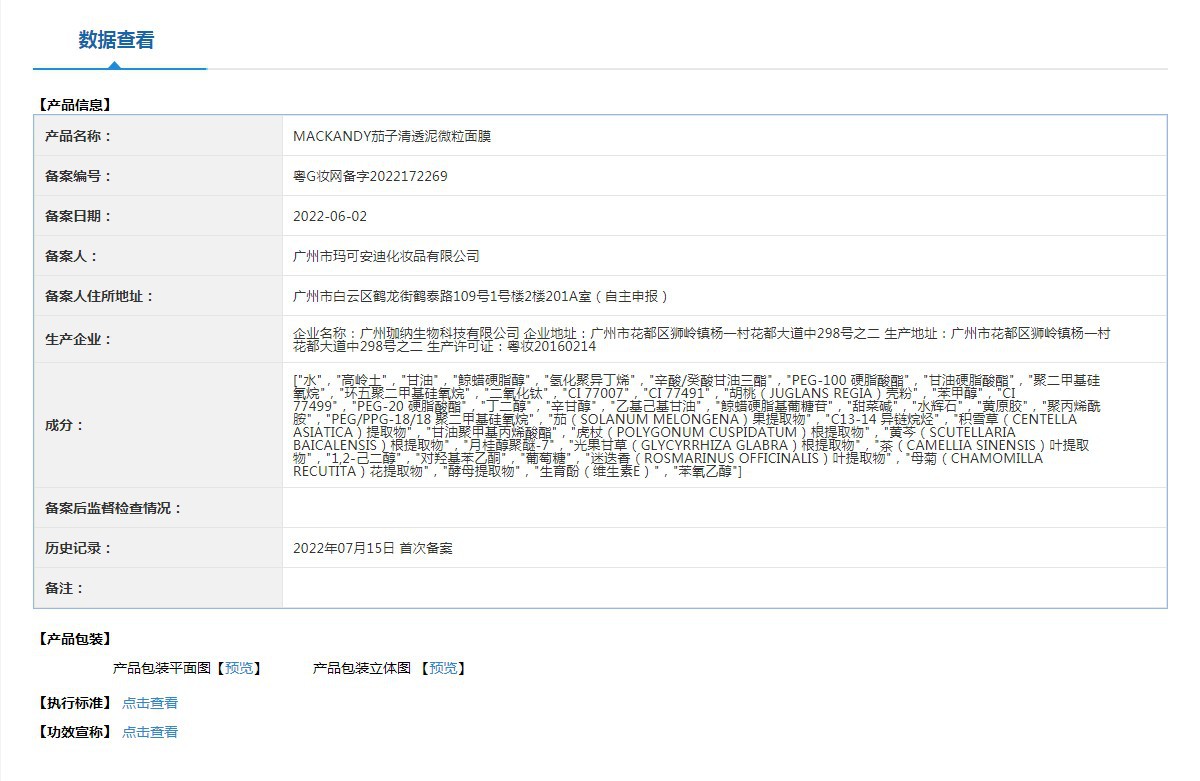
Task: Click the 成分 row label
Action: pyautogui.click(x=65, y=425)
